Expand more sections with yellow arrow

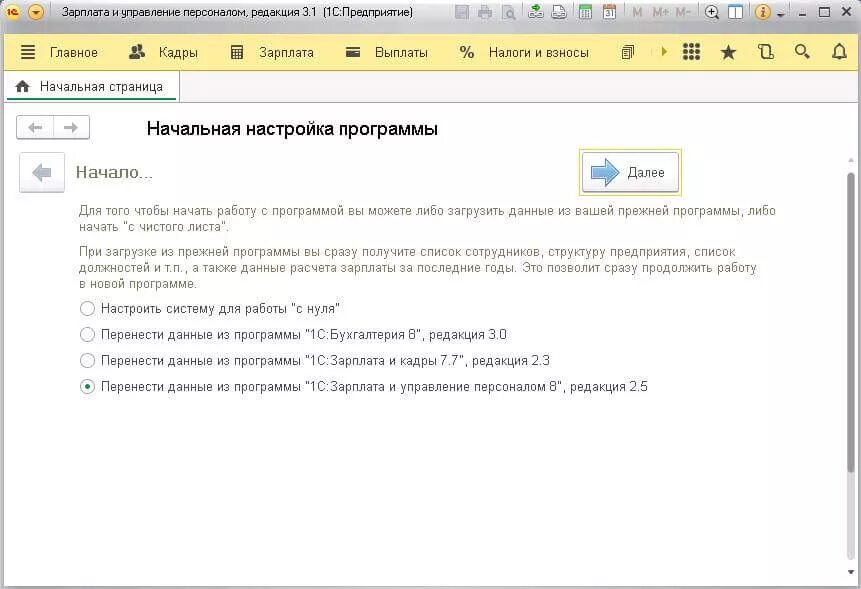point(664,52)
